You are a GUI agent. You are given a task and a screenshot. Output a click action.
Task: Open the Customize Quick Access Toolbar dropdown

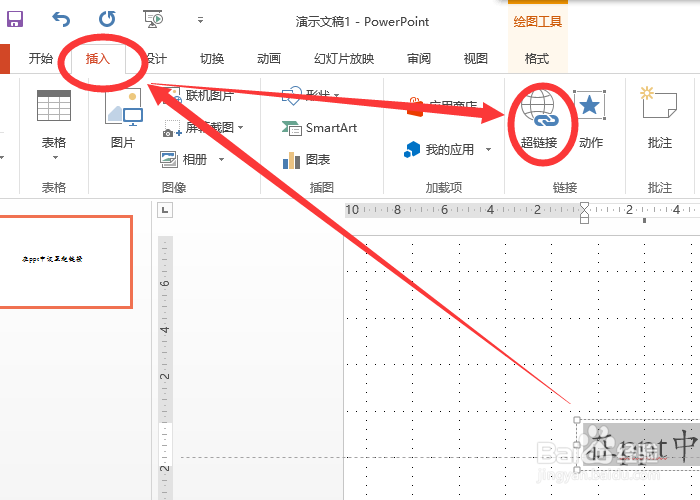pos(200,20)
